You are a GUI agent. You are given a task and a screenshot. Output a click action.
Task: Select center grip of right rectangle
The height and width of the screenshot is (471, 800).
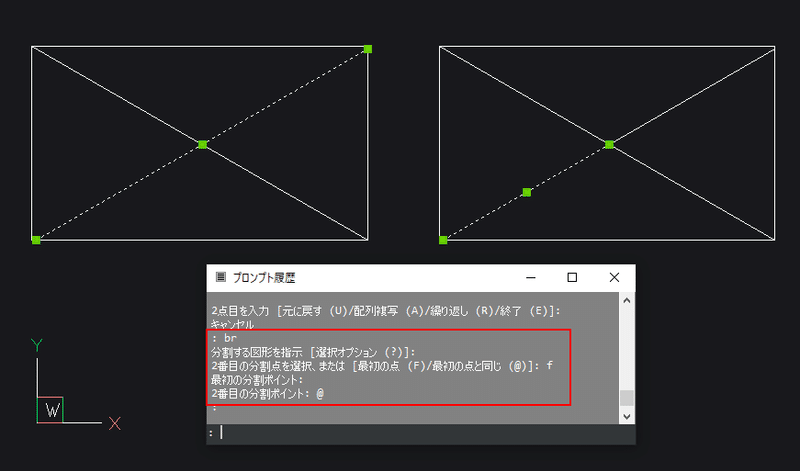pyautogui.click(x=609, y=144)
